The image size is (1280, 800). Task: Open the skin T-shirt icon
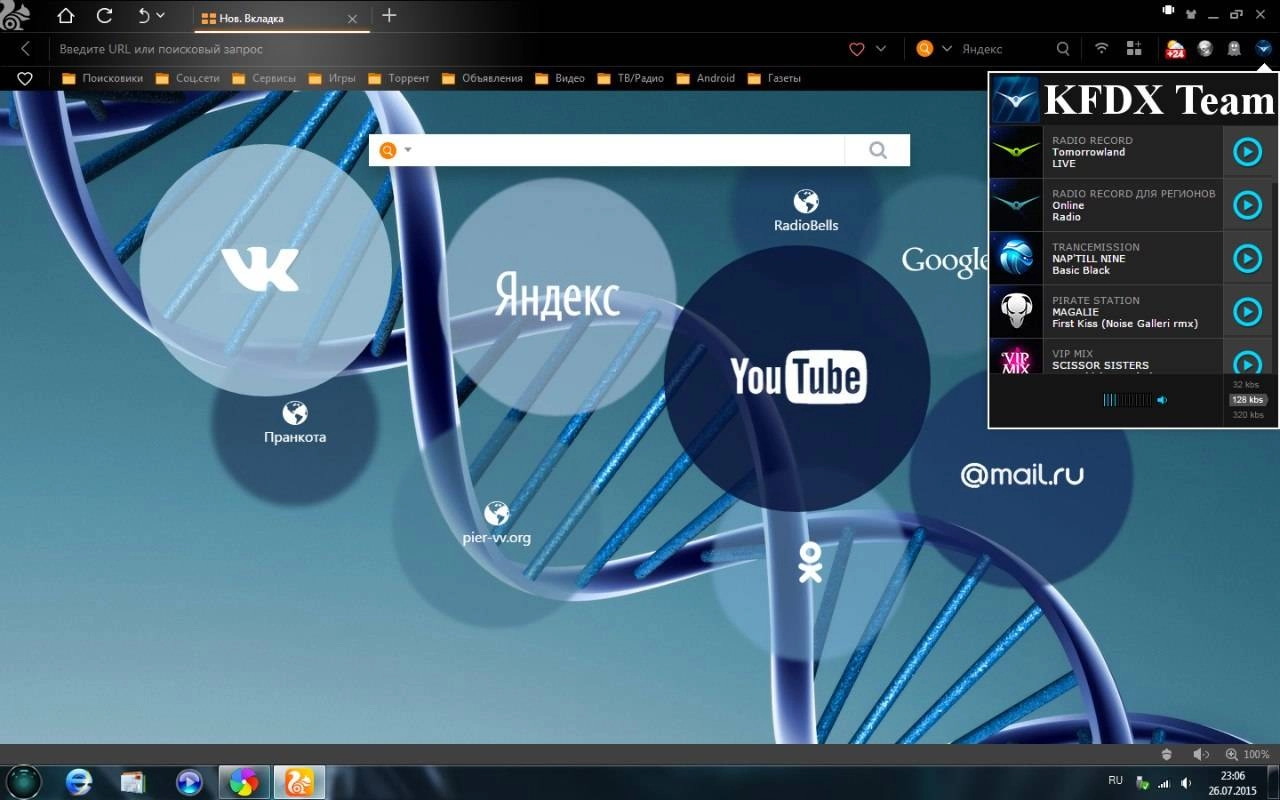coord(1190,13)
